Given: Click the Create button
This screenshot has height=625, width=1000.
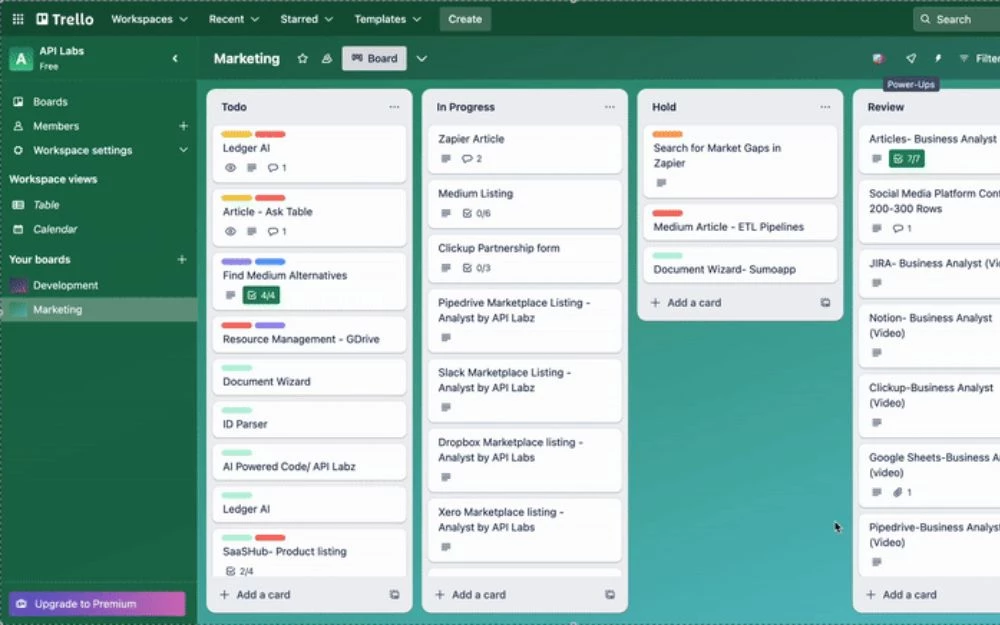Looking at the screenshot, I should point(465,19).
